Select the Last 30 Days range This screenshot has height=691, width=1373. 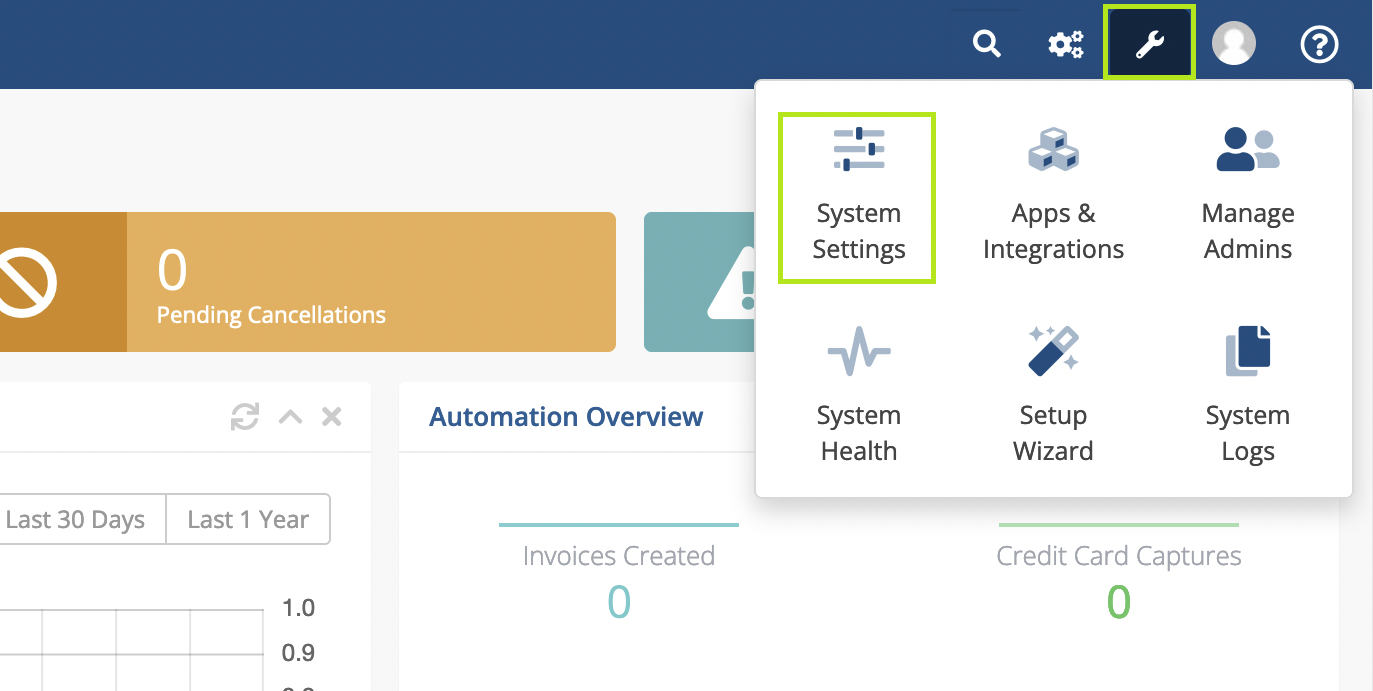(76, 520)
